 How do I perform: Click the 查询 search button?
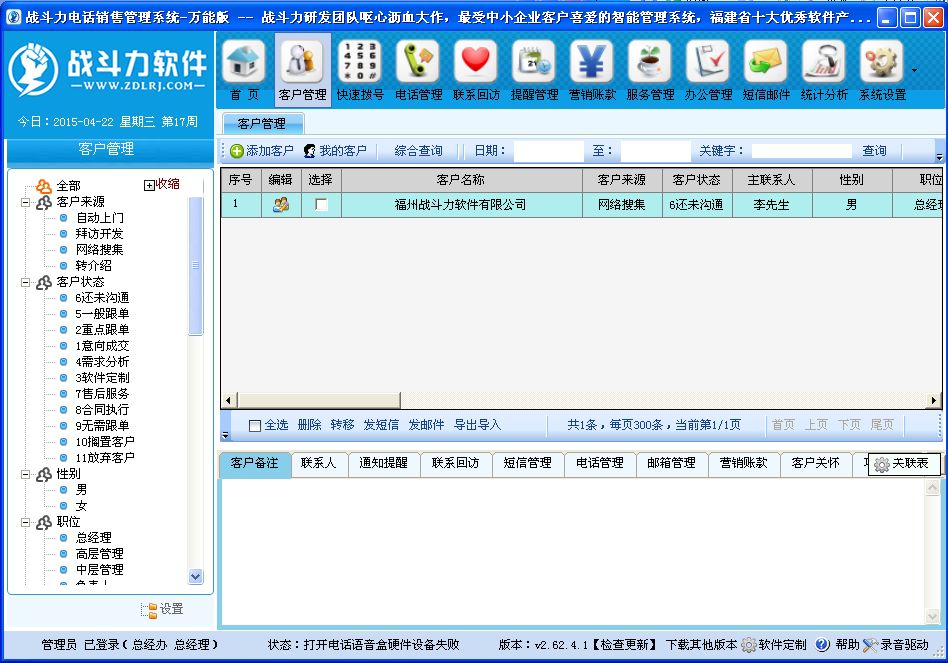point(874,151)
